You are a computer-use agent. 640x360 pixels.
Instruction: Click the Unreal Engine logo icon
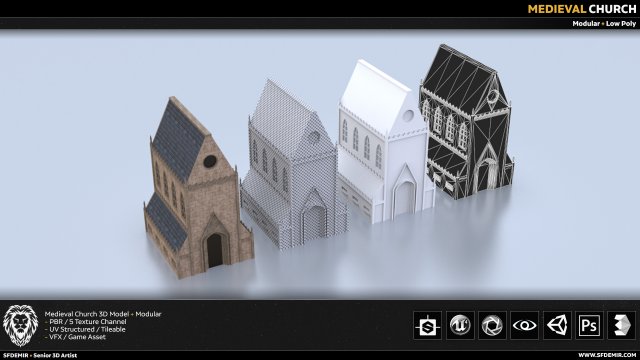(x=460, y=325)
